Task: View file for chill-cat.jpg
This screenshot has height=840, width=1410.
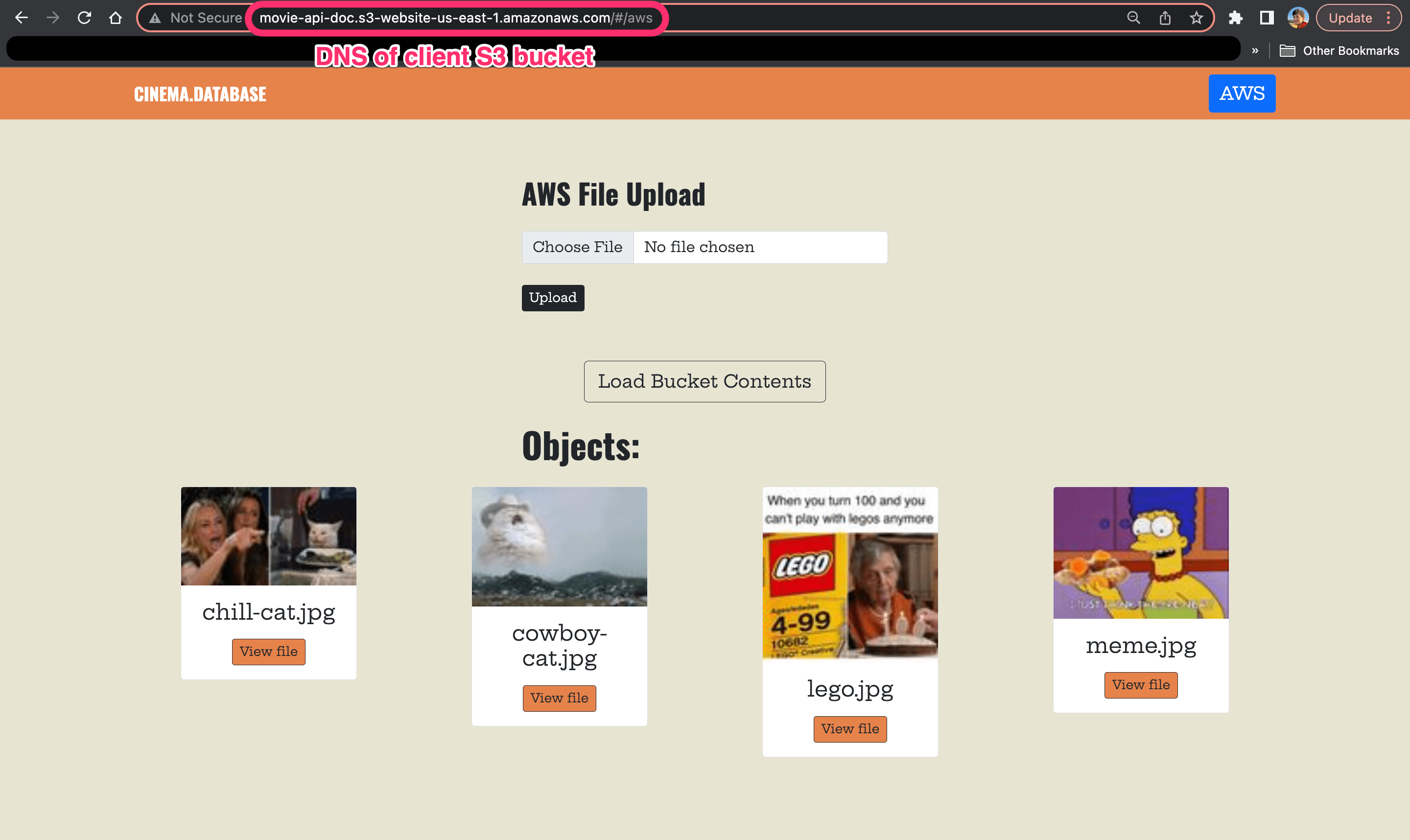Action: [268, 652]
